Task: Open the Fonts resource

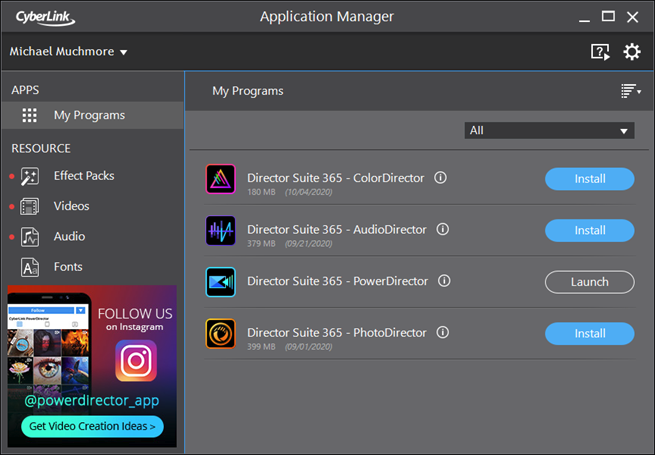Action: 68,267
